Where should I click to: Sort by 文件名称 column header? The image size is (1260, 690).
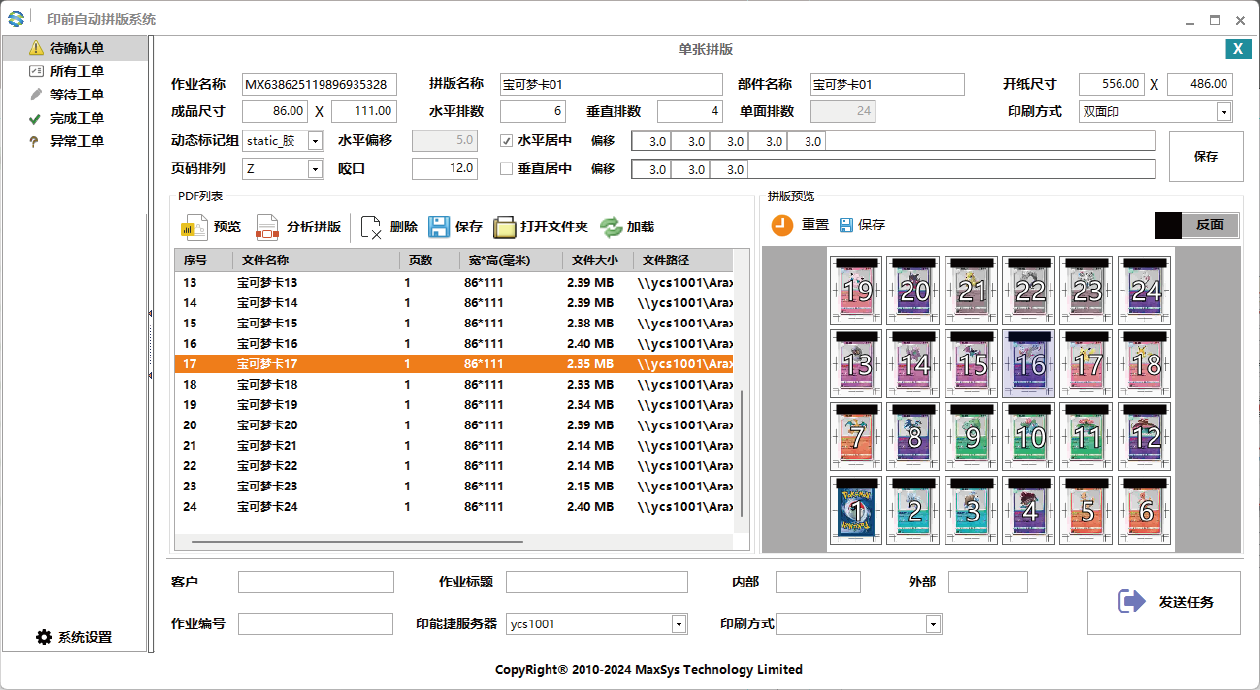[318, 260]
